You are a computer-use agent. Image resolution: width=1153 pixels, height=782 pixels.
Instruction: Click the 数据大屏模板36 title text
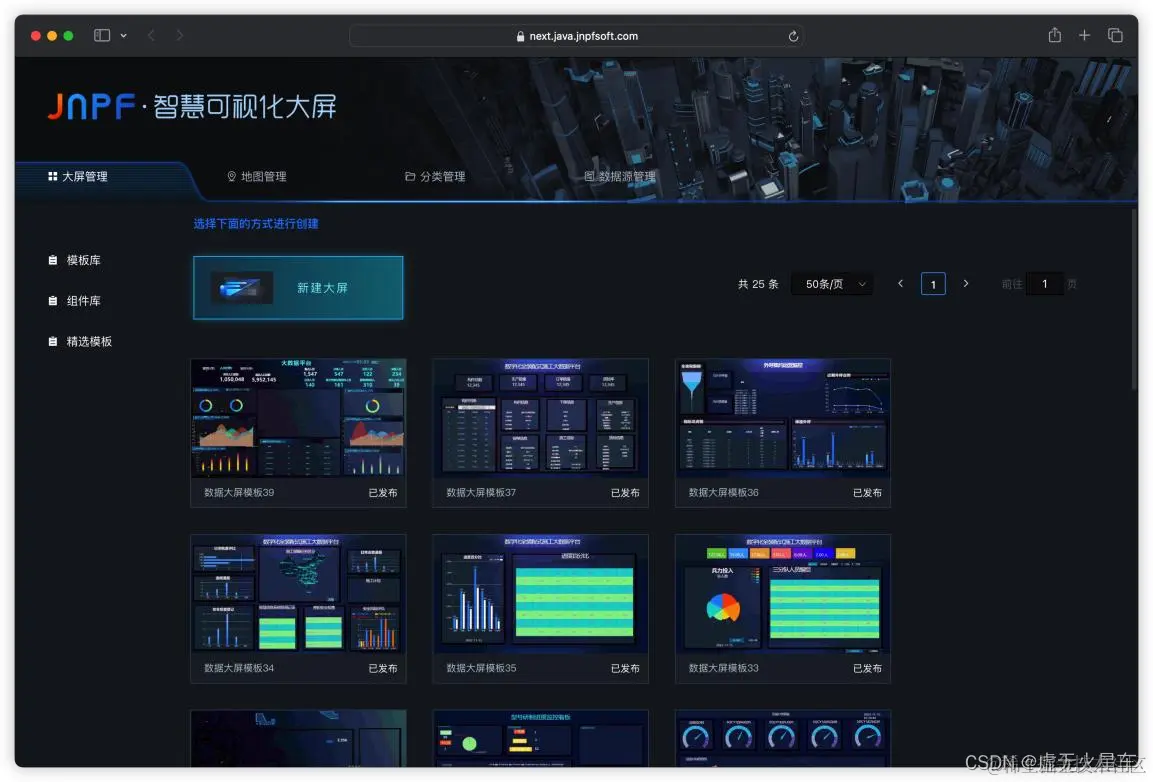pyautogui.click(x=723, y=493)
